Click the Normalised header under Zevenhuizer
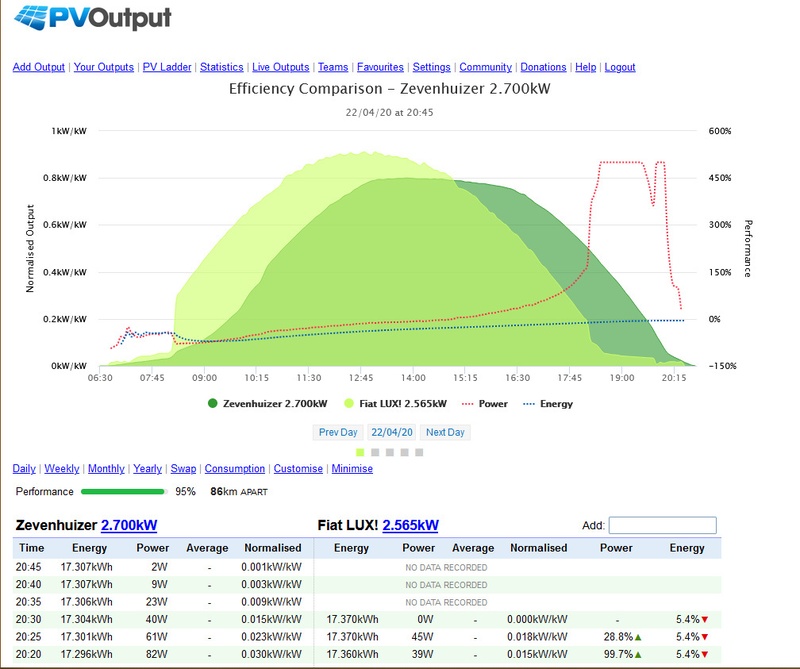This screenshot has height=669, width=800. [273, 548]
